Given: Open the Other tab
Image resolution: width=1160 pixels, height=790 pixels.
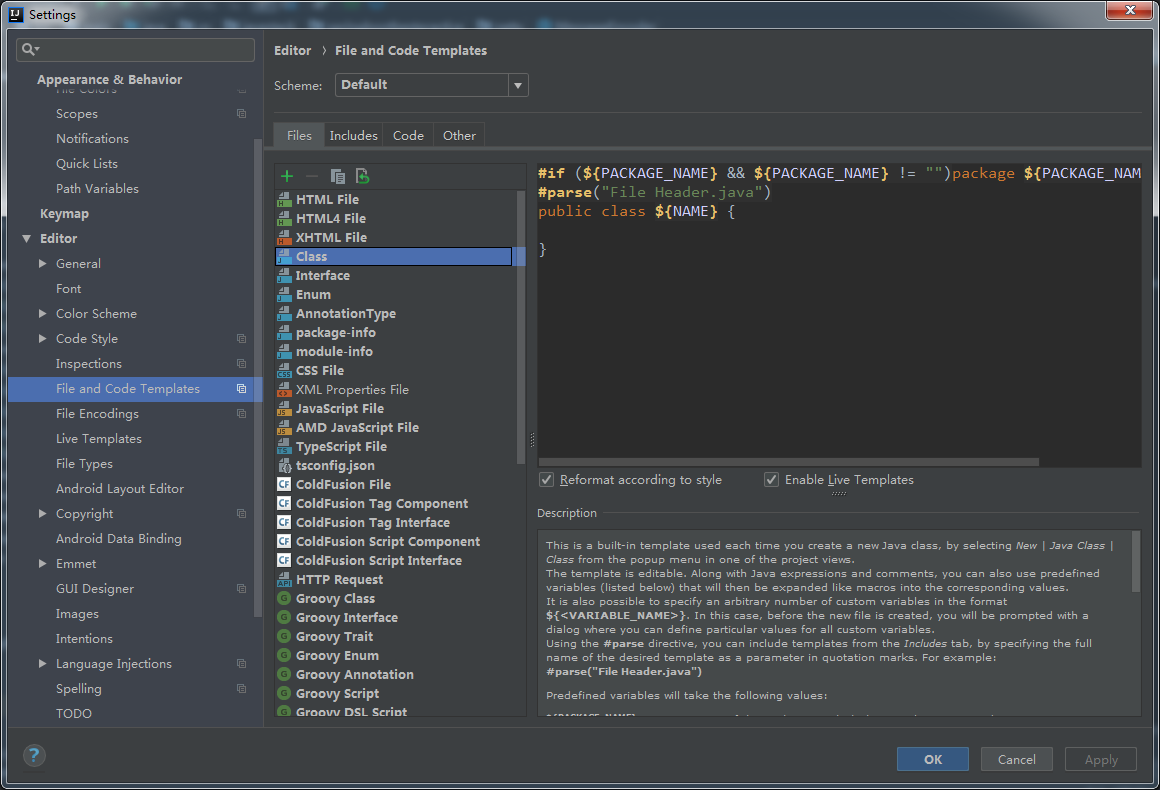Looking at the screenshot, I should click(459, 136).
